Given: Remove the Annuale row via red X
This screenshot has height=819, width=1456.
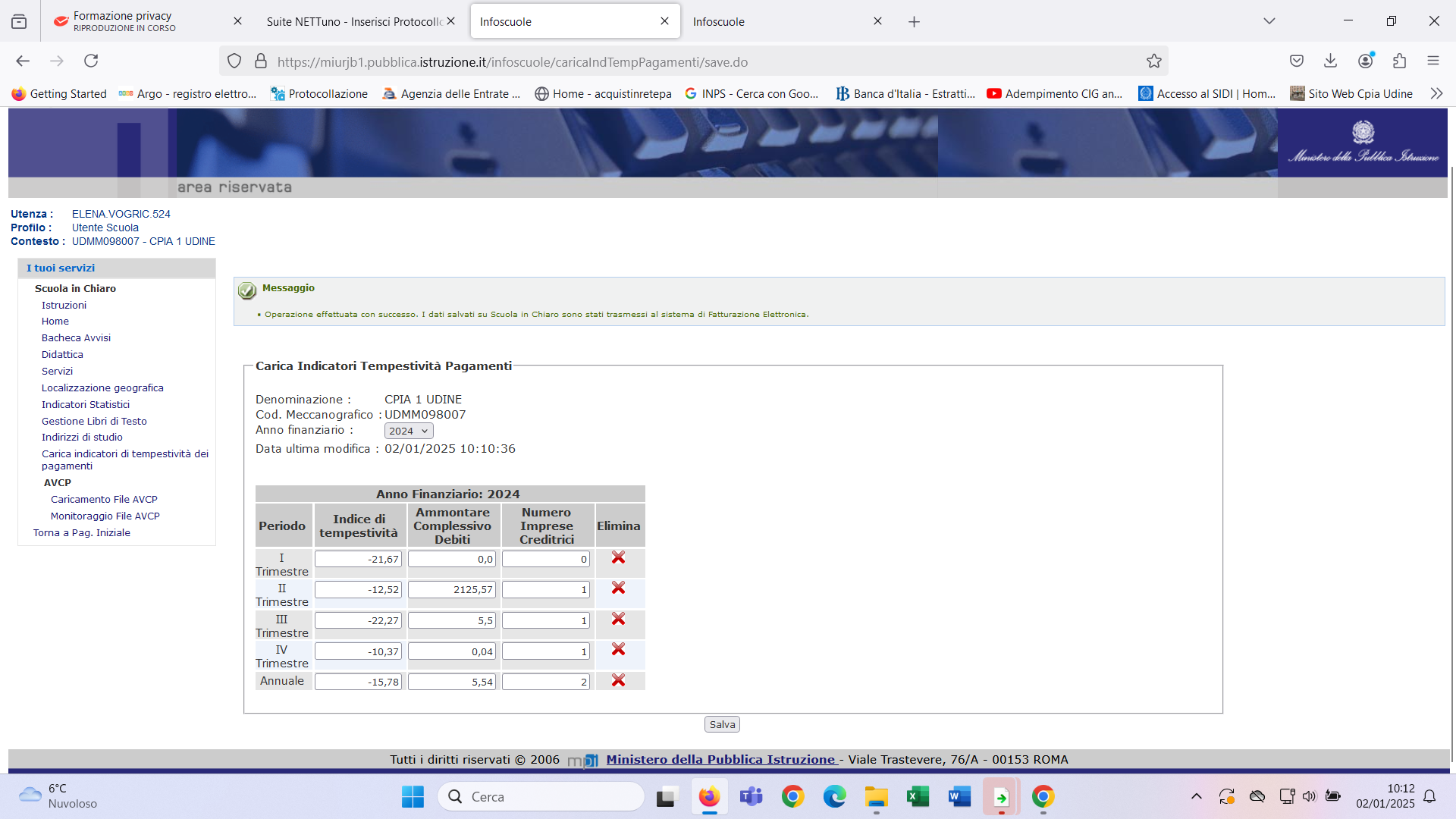Looking at the screenshot, I should click(x=618, y=681).
